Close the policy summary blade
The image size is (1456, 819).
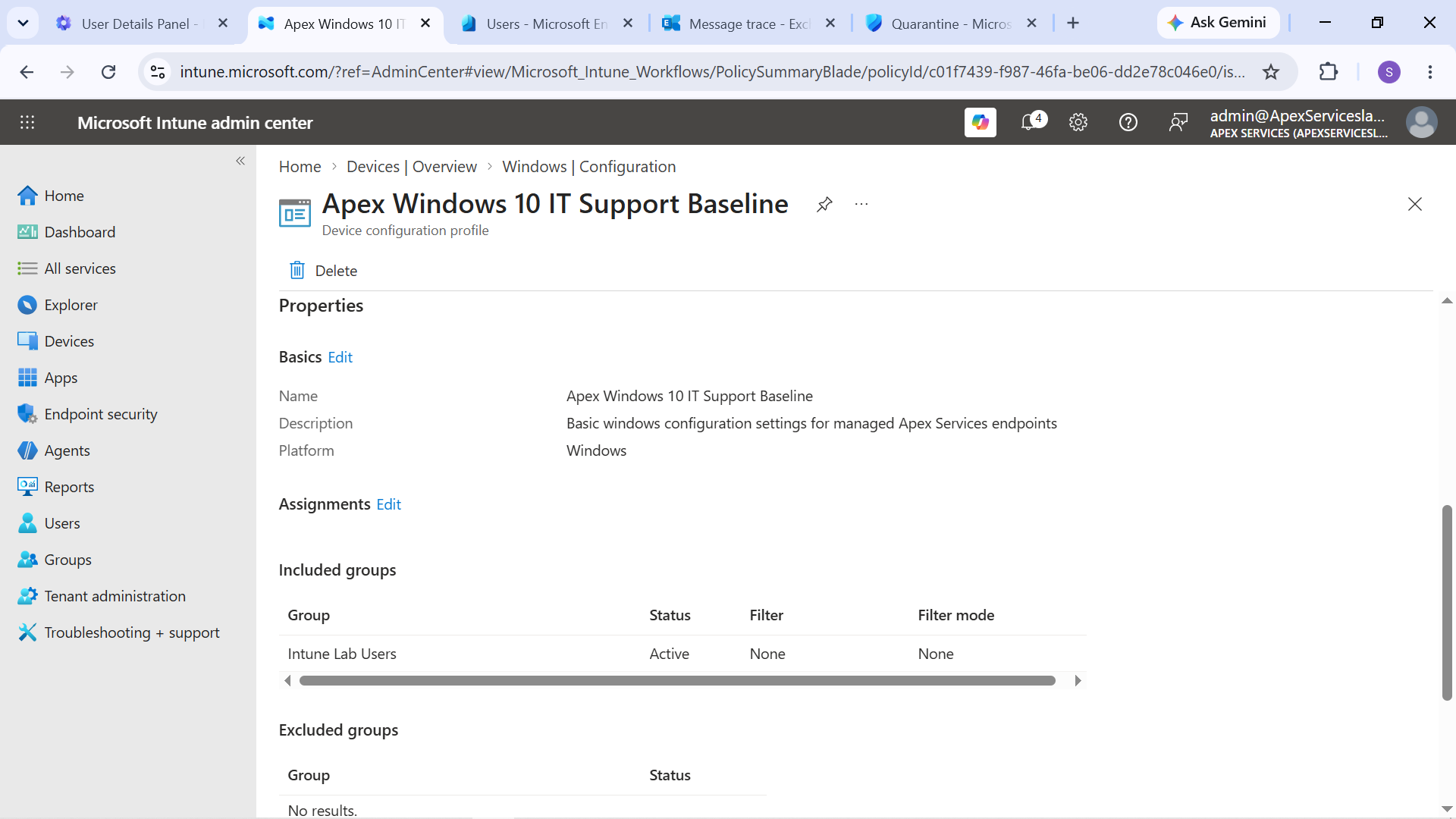(x=1414, y=204)
